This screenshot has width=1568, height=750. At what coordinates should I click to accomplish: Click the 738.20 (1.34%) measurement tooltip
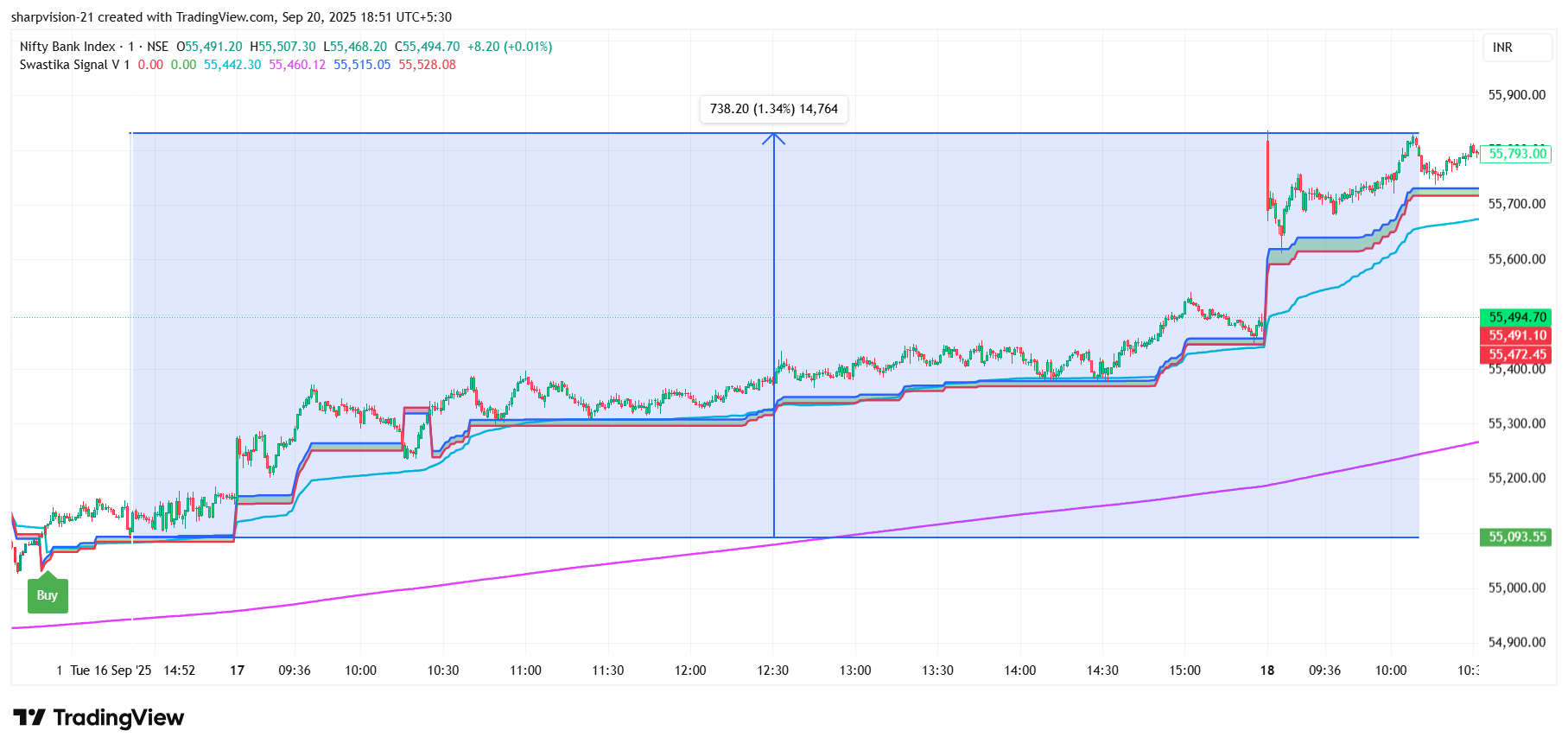773,109
